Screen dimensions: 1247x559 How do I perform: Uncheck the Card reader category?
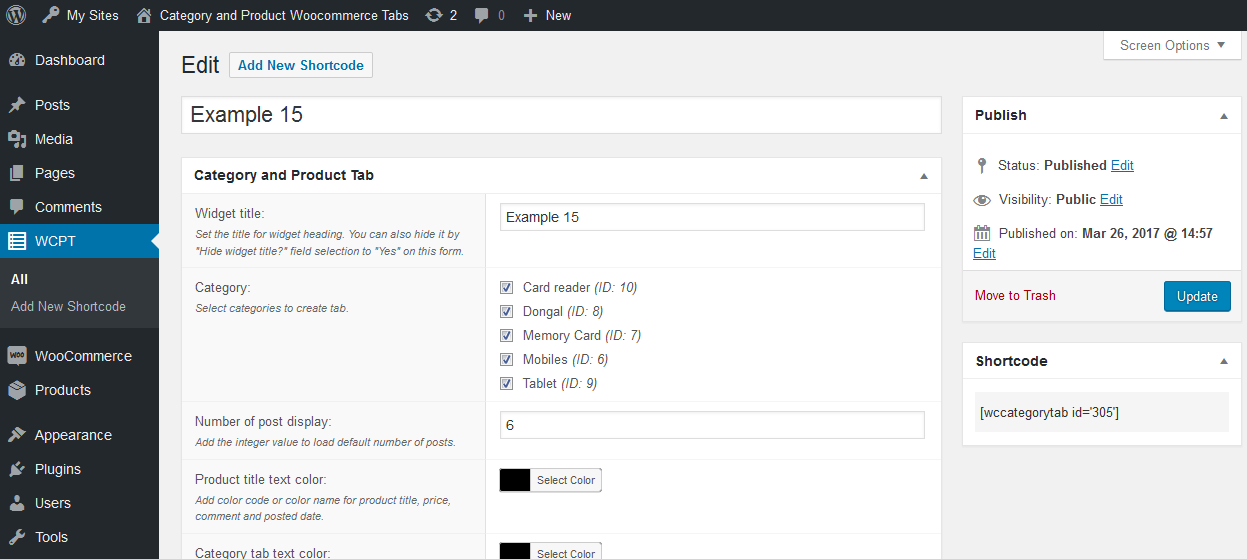pyautogui.click(x=506, y=287)
